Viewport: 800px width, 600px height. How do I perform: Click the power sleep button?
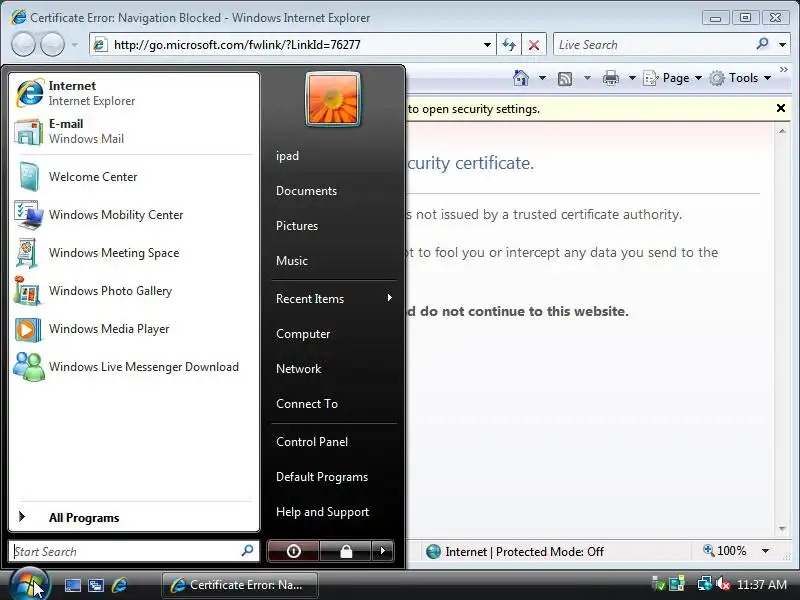click(x=293, y=551)
